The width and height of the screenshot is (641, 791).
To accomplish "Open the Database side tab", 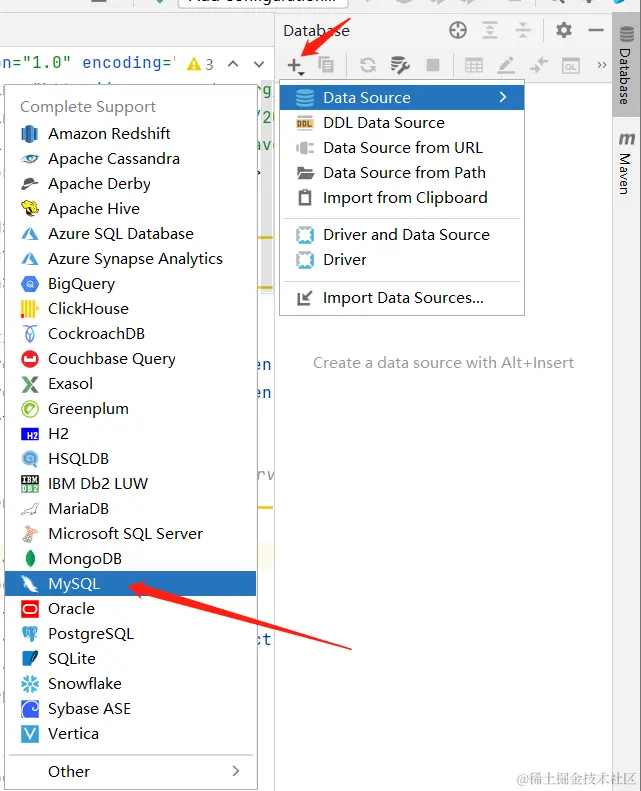I will 626,66.
